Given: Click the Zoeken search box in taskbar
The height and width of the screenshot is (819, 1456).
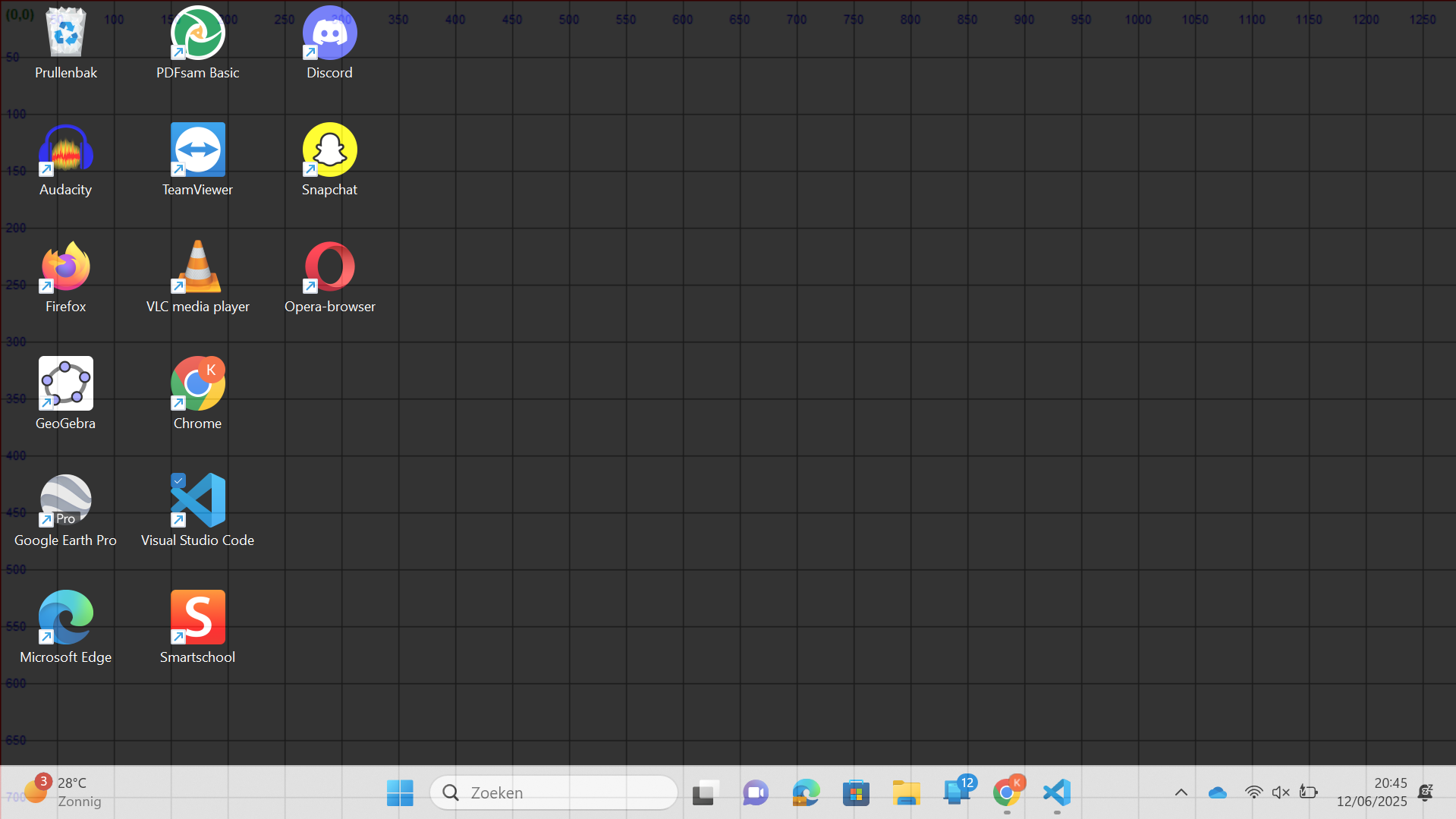Looking at the screenshot, I should (x=554, y=793).
